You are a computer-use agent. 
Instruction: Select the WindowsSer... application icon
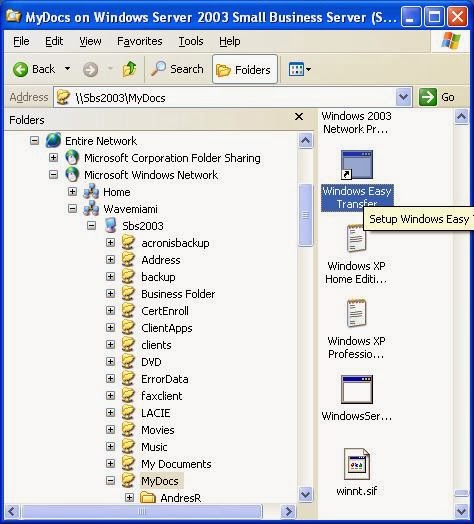coord(357,389)
